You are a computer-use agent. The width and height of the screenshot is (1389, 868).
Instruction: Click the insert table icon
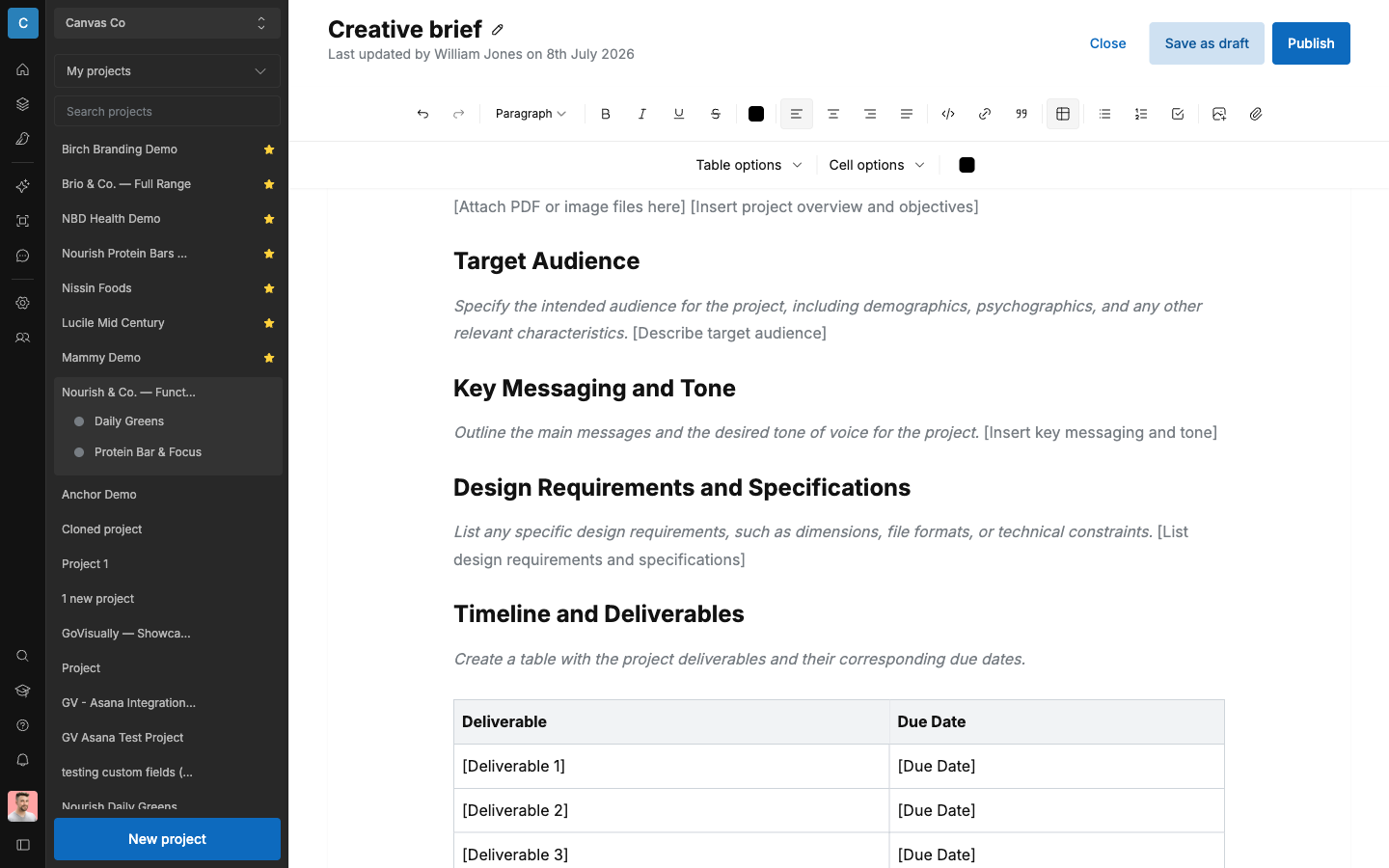1063,114
